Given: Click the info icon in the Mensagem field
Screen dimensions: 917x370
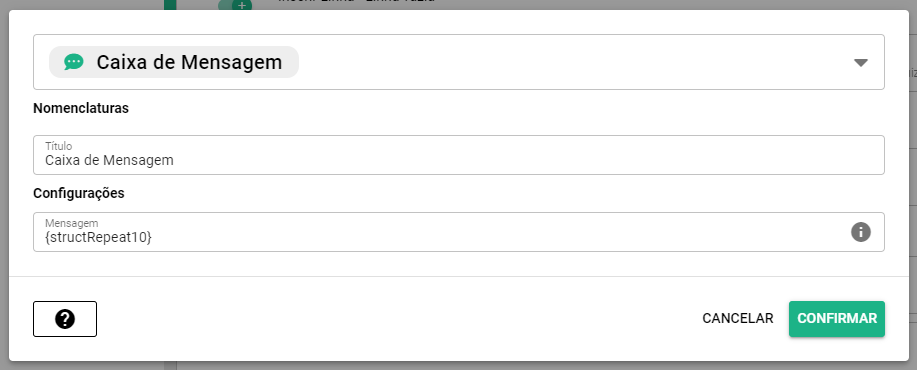Looking at the screenshot, I should (860, 232).
